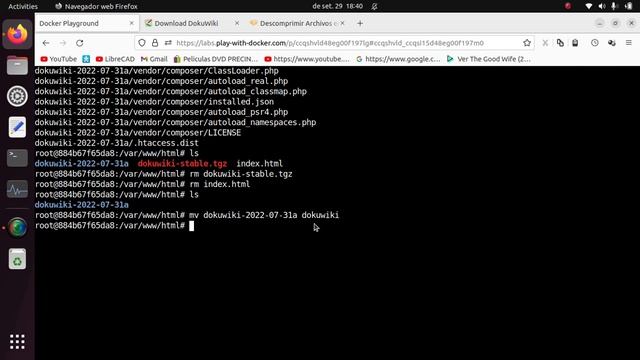Viewport: 640px width, 360px height.
Task: Click the toolbar icon left of menu
Action: pyautogui.click(x=611, y=43)
